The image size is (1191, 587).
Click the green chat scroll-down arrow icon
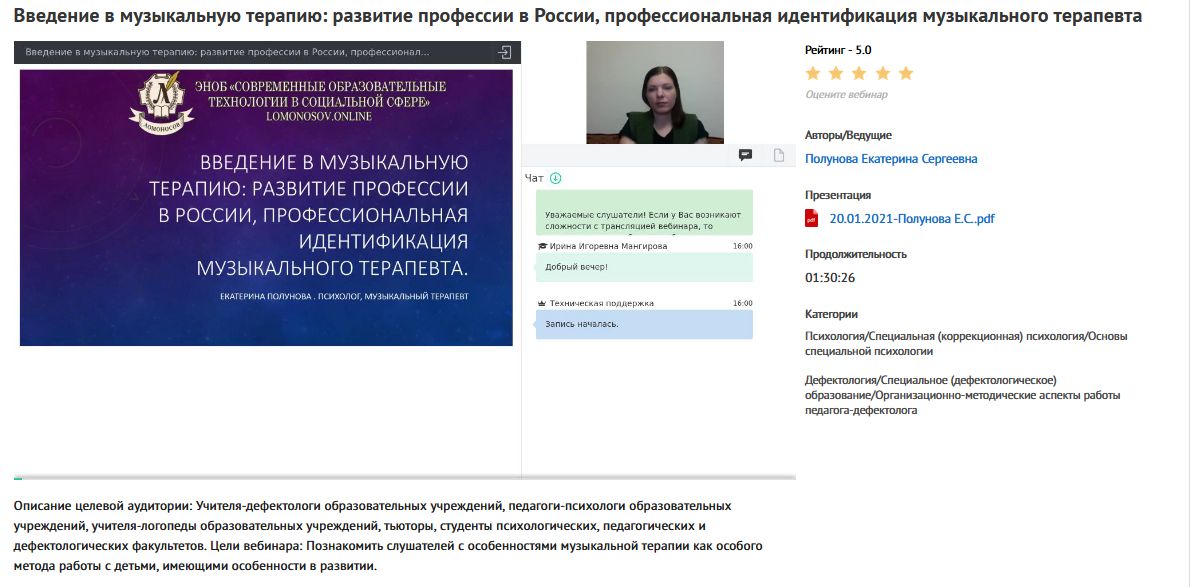pos(556,178)
